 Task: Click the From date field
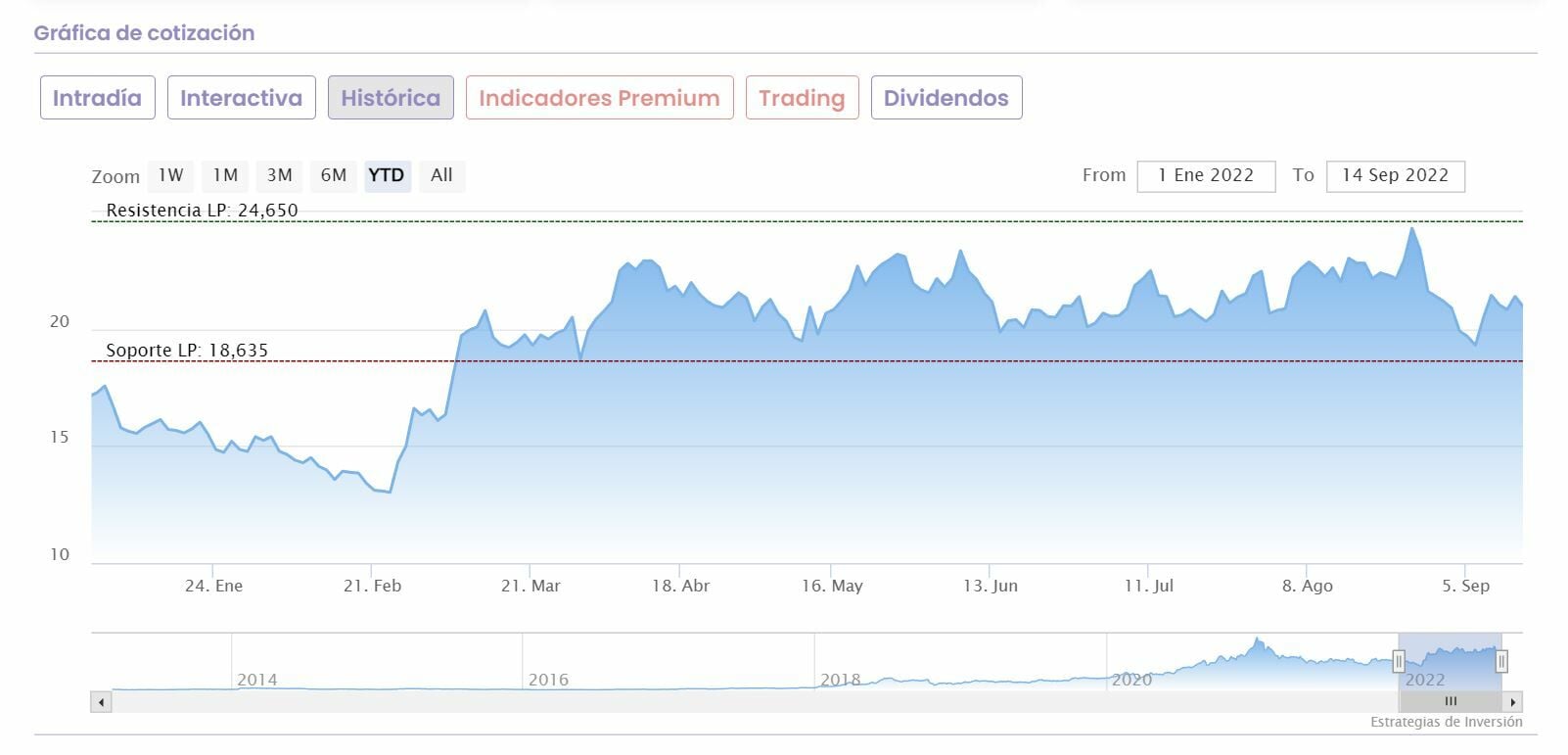point(1206,176)
